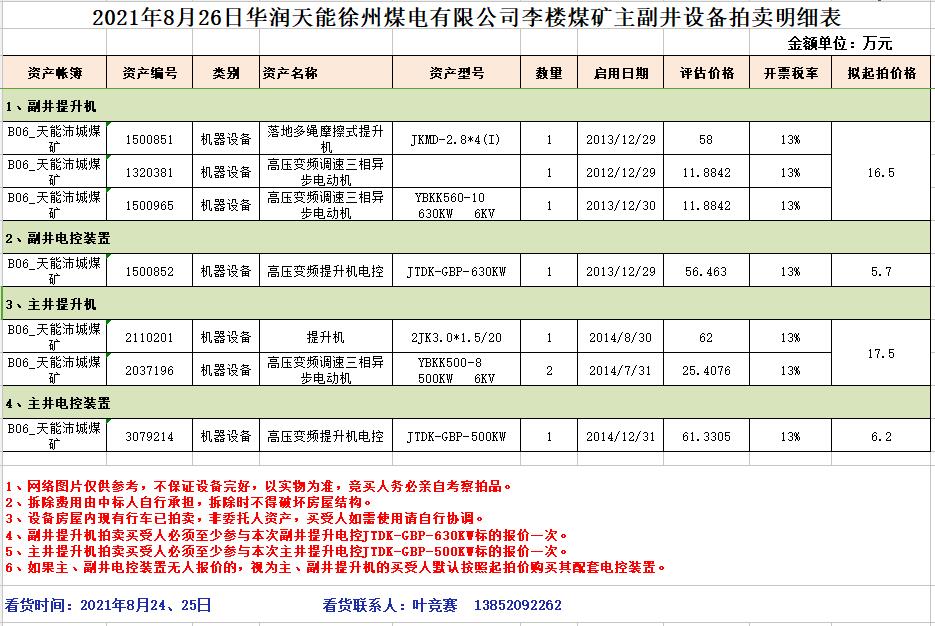Click the 资产编号 column header
This screenshot has height=626, width=935.
tap(149, 73)
